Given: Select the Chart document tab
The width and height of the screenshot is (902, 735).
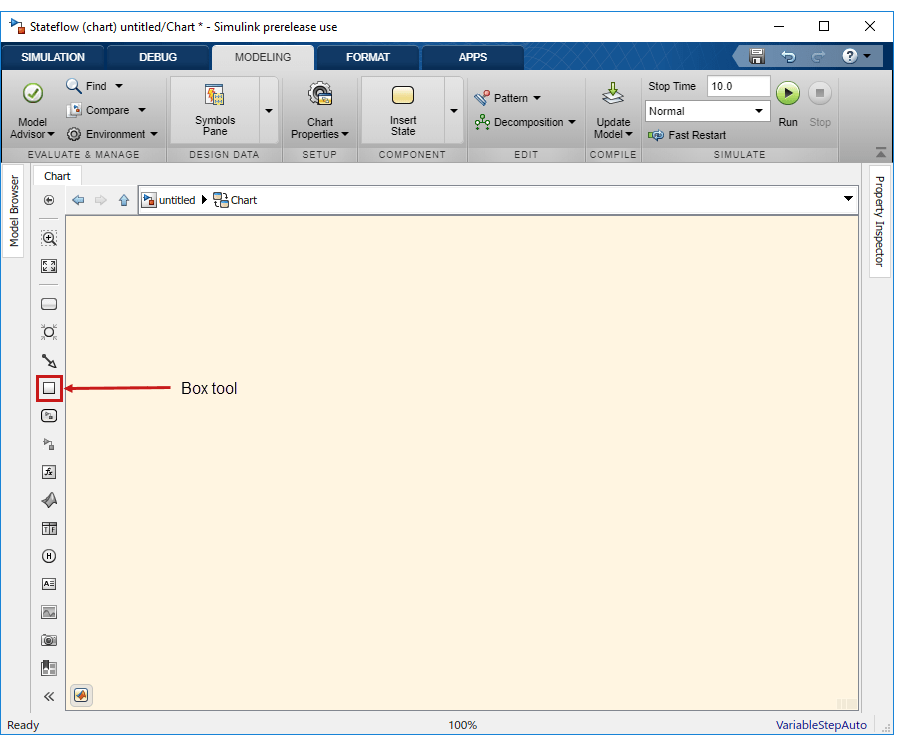Looking at the screenshot, I should 57,176.
